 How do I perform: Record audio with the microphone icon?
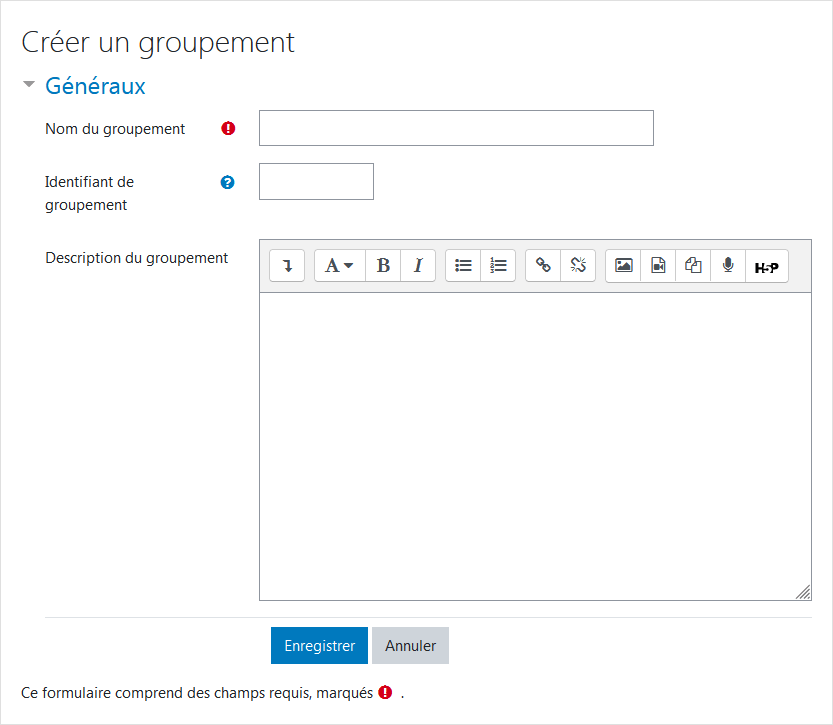click(728, 266)
